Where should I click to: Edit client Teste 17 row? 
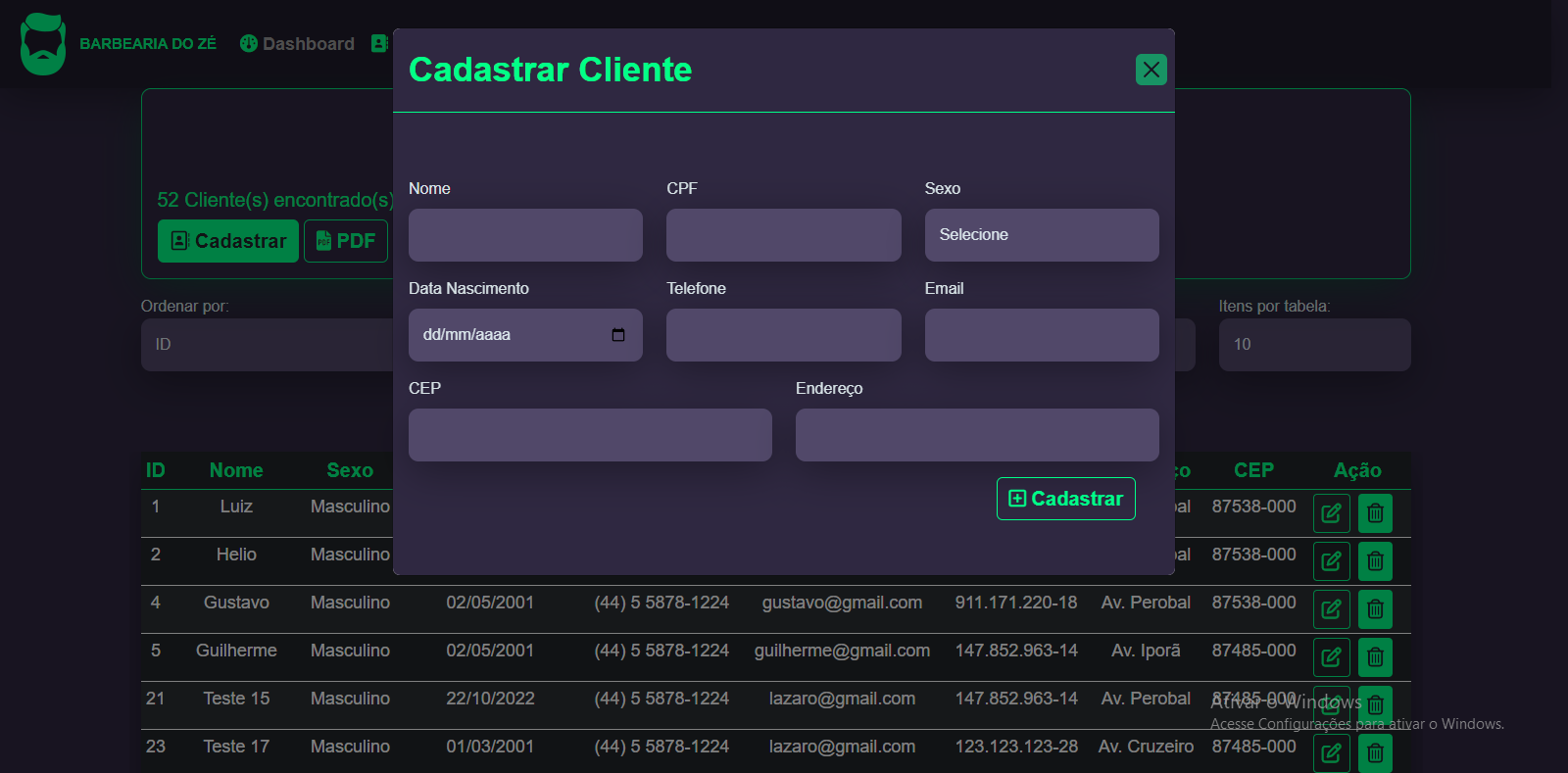point(1331,753)
